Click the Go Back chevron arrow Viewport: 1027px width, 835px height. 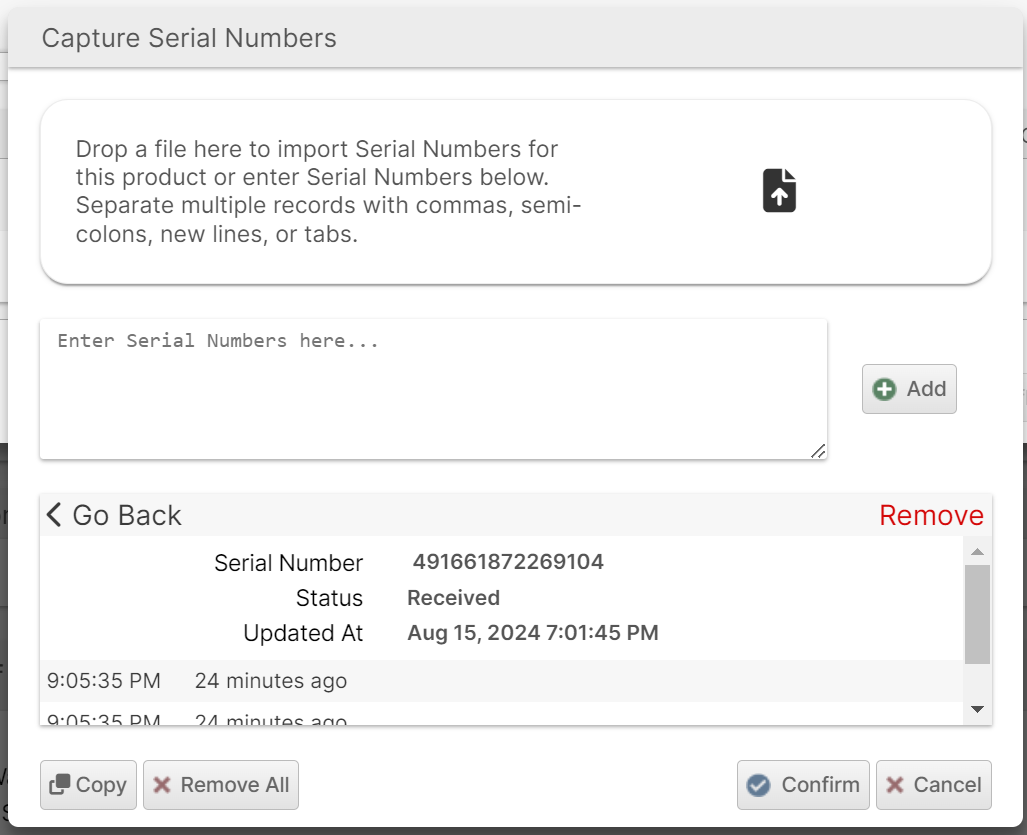[x=54, y=515]
